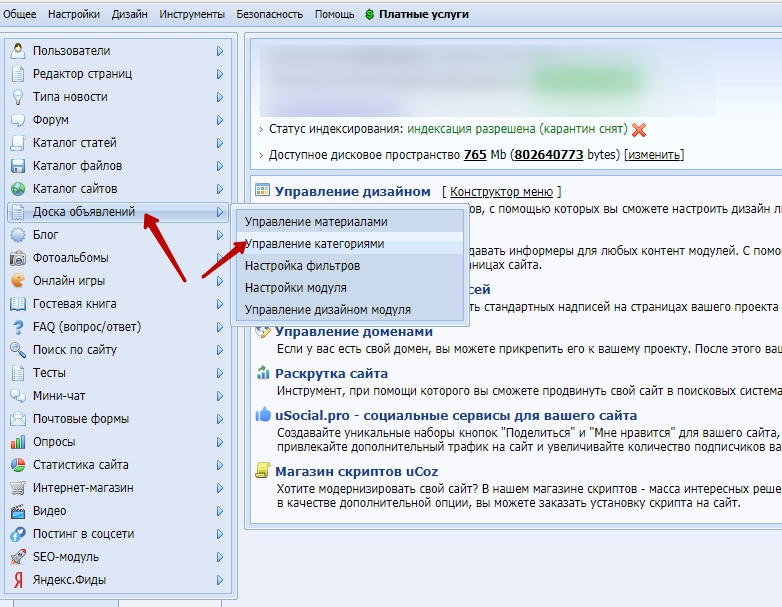
Task: Choose Настройки модуля in the flyout
Action: [296, 288]
